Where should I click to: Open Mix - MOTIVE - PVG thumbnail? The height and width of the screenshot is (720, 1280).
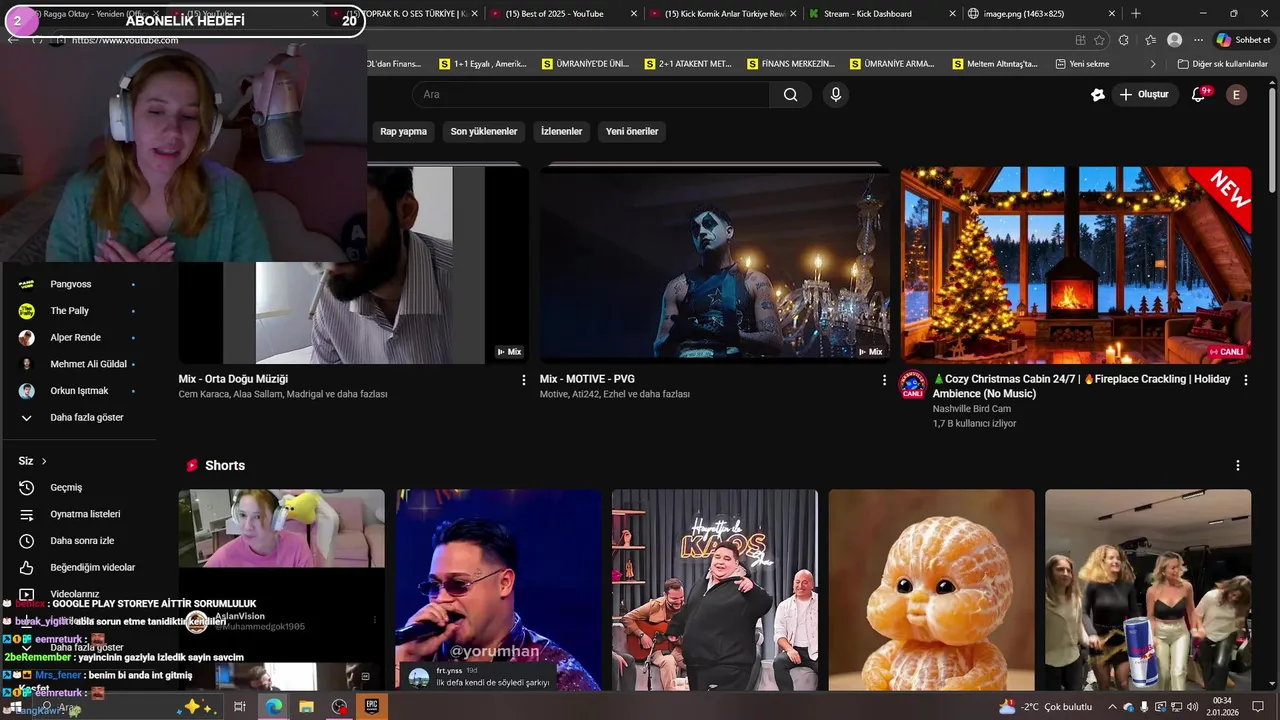[x=714, y=264]
